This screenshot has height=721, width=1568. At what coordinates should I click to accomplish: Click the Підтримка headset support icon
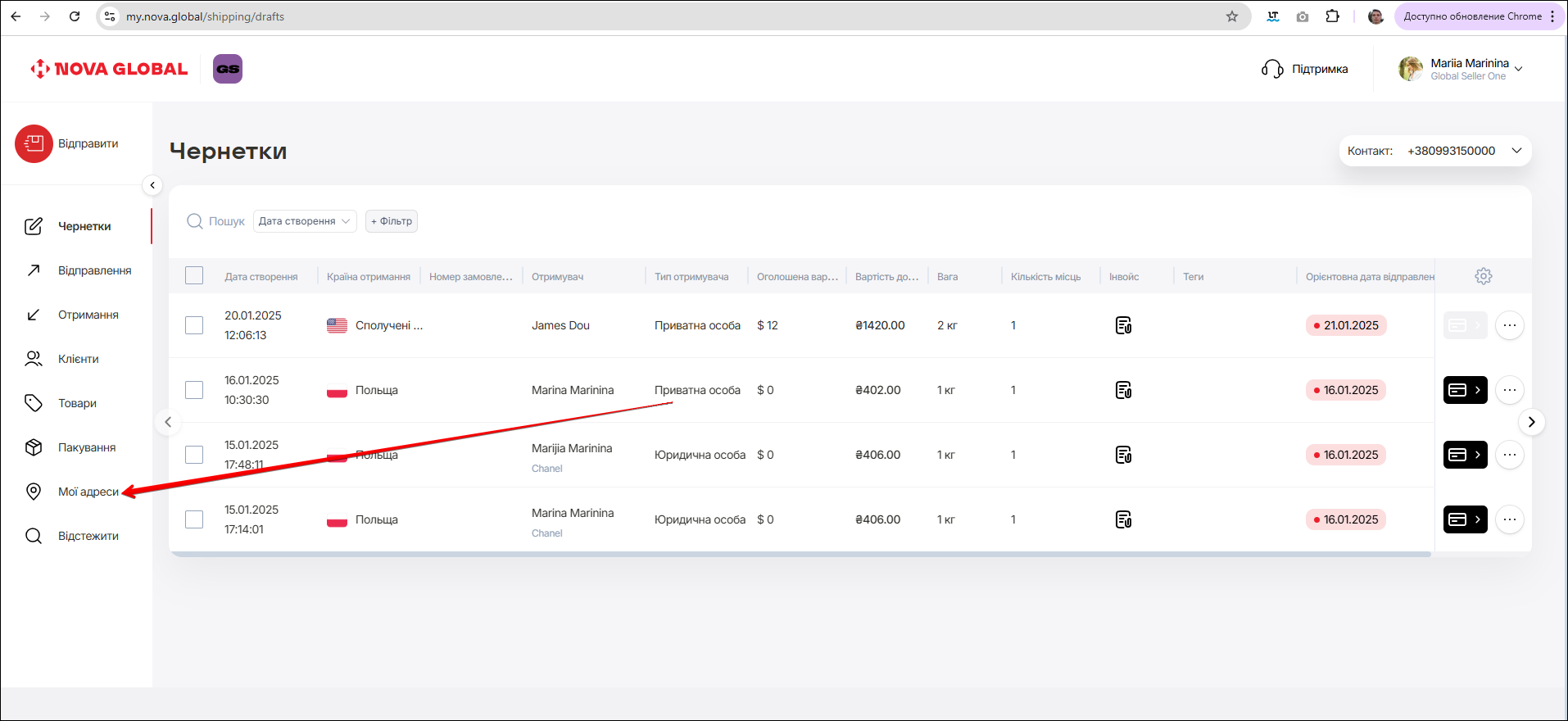click(x=1272, y=69)
